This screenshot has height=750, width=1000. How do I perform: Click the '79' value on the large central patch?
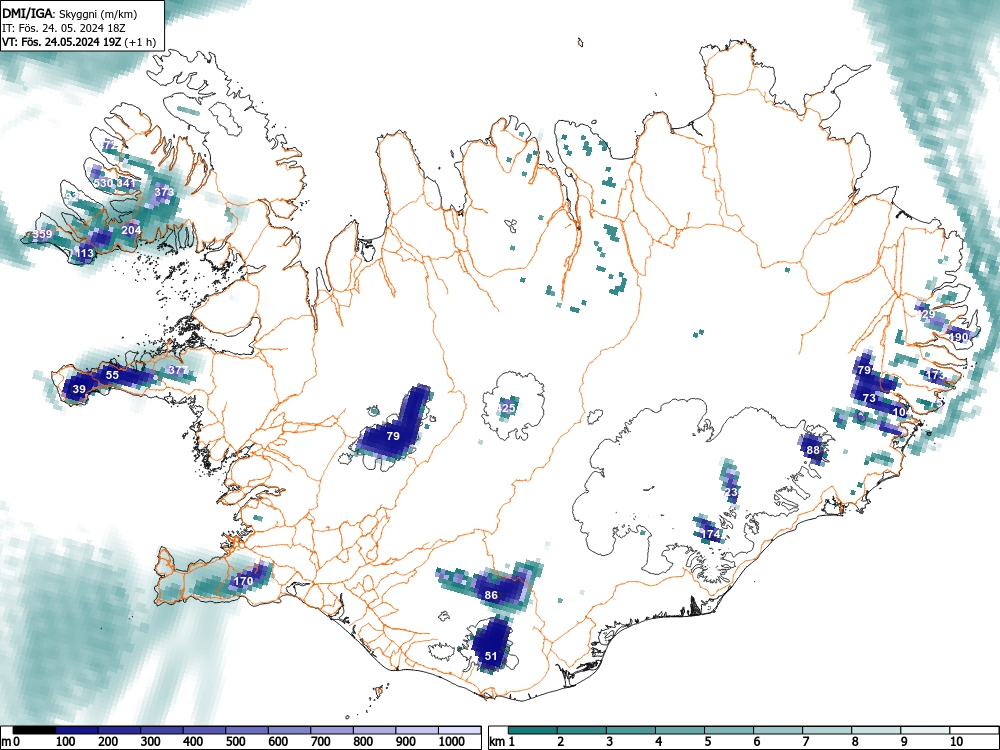393,436
